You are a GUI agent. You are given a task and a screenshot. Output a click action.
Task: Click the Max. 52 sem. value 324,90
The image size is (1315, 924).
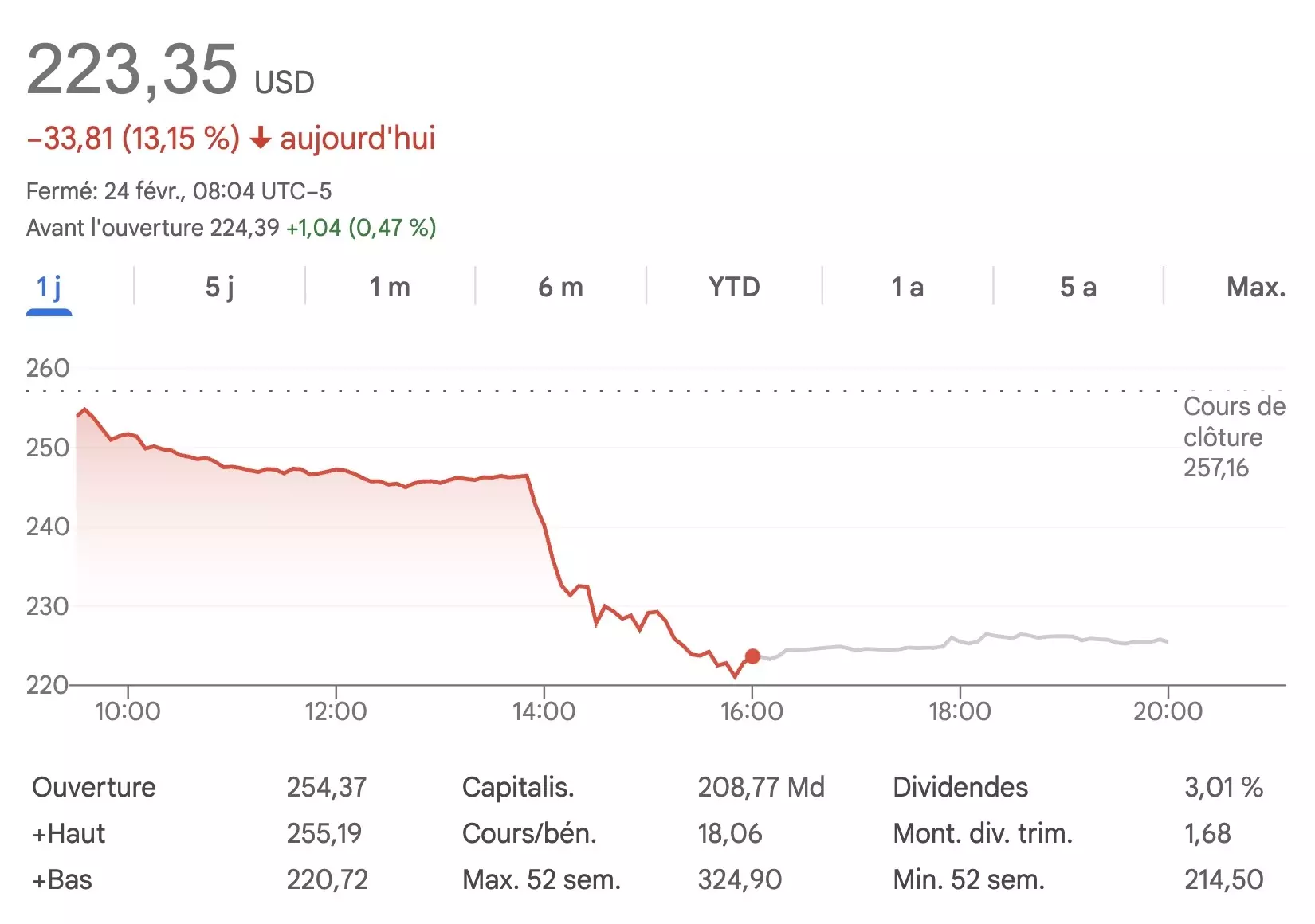click(740, 879)
